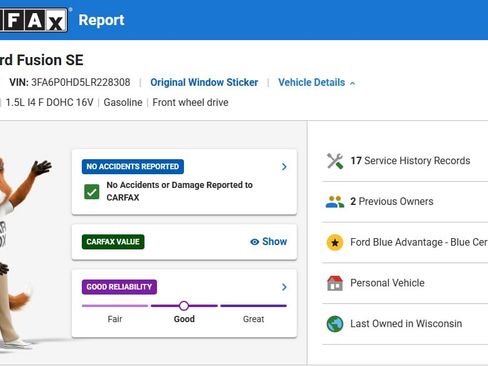Click the Report header title
Screen dimensions: 488x366
coord(101,20)
